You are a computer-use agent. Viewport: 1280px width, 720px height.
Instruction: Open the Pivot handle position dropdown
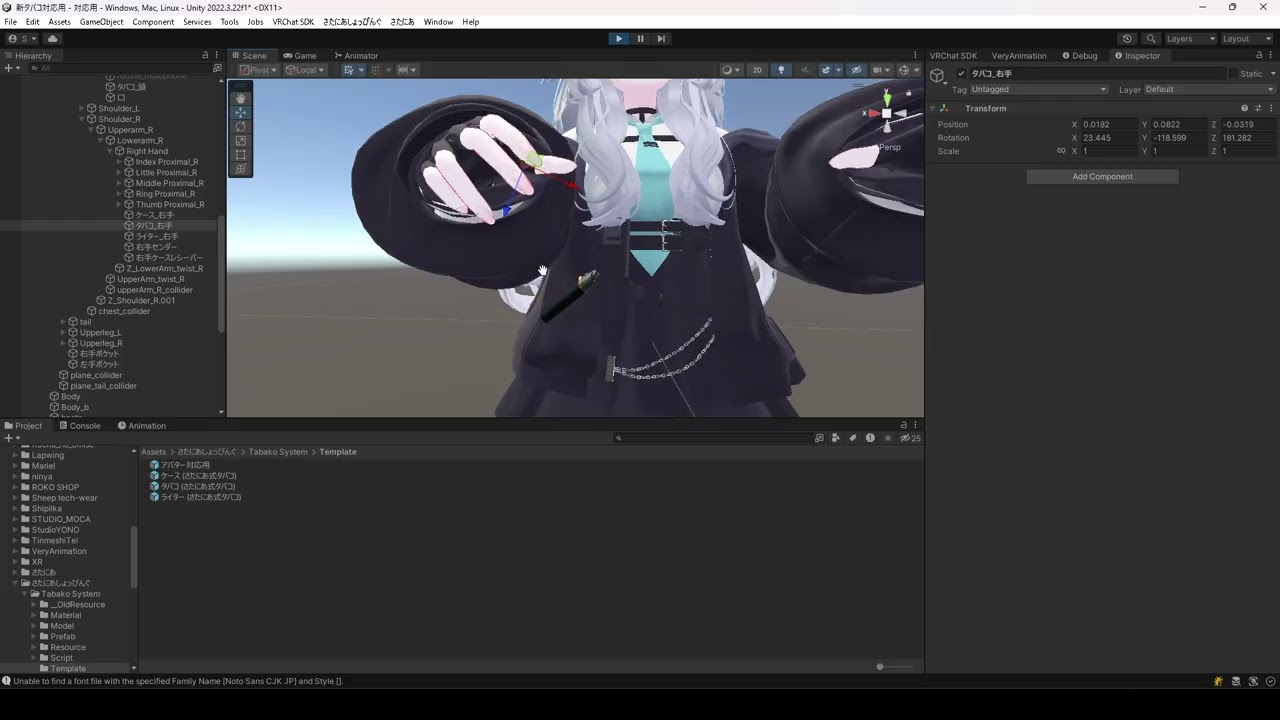[258, 70]
